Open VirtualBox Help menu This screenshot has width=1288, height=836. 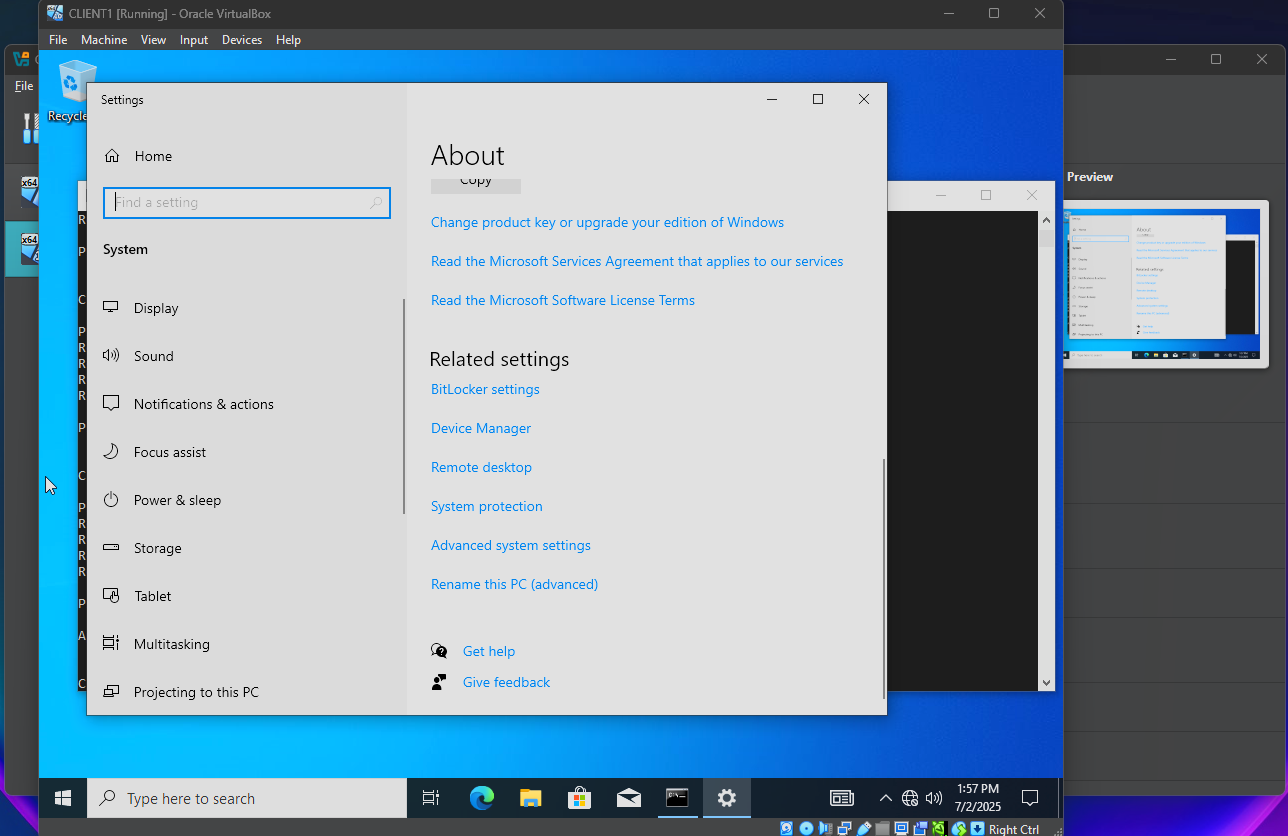tap(288, 40)
